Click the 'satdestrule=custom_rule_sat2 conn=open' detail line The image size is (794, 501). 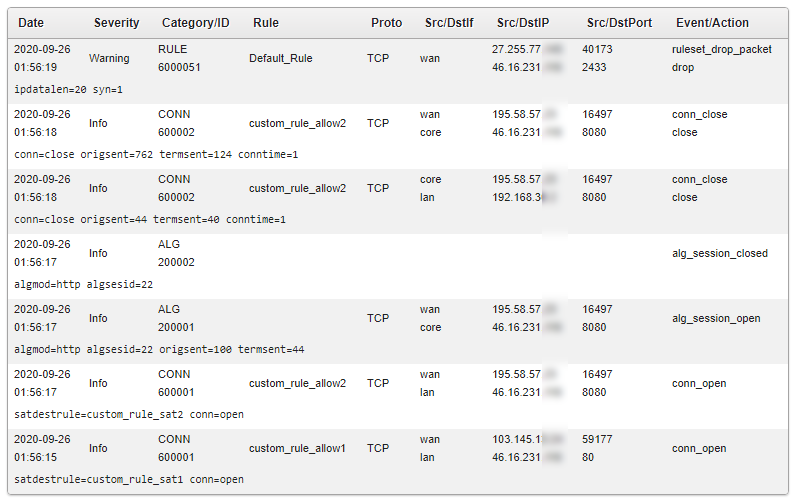tap(129, 414)
